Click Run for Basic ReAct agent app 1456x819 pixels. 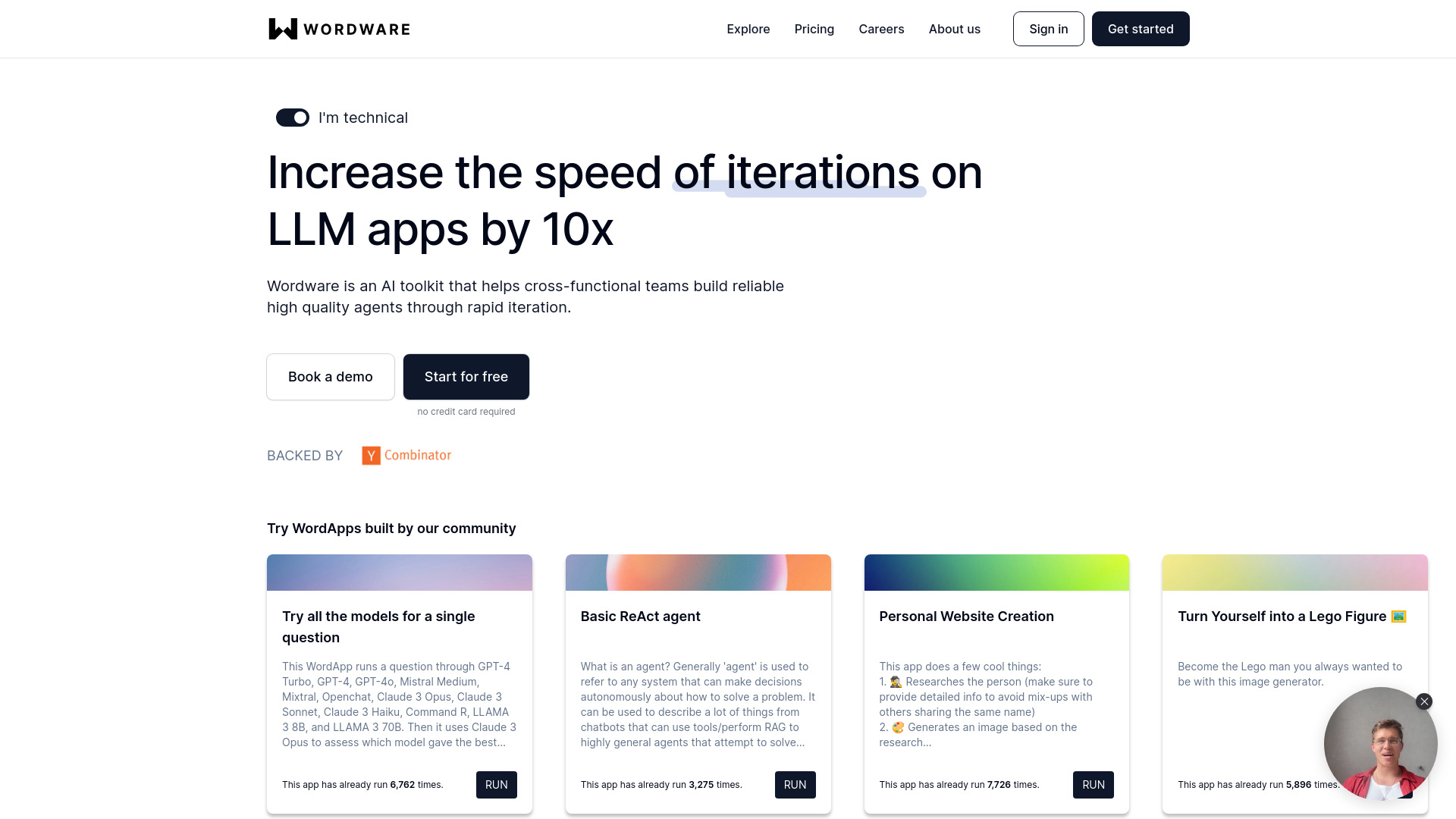click(795, 784)
